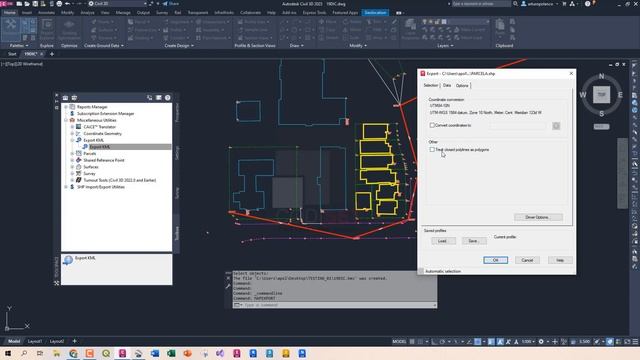This screenshot has width=640, height=360.
Task: Toggle the Automatic selection checkbox
Action: pyautogui.click(x=421, y=271)
